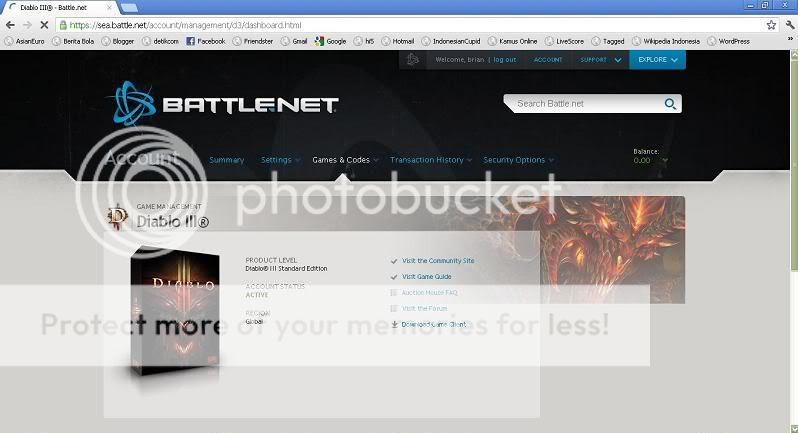
Task: Open Facebook bookmark
Action: 206,41
